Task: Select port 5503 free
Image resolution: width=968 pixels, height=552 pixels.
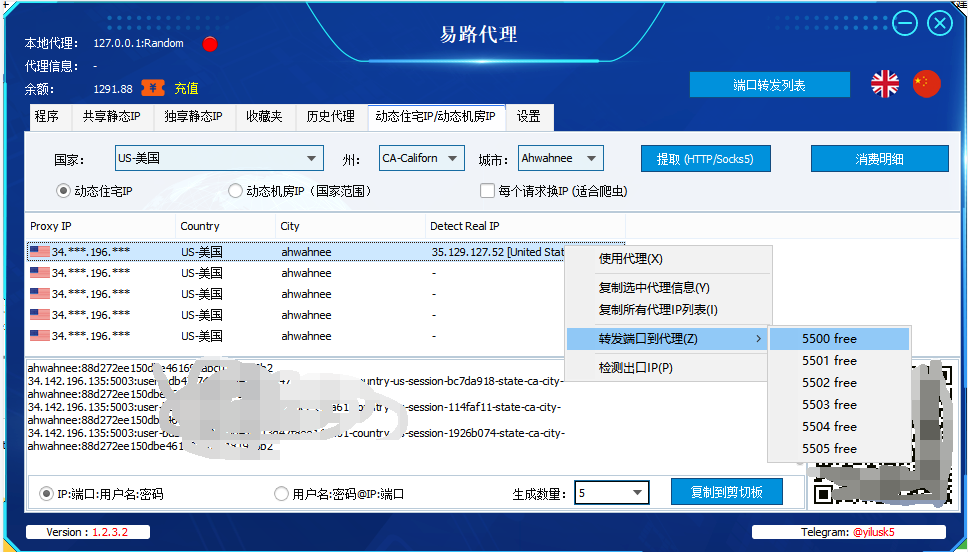Action: click(840, 404)
